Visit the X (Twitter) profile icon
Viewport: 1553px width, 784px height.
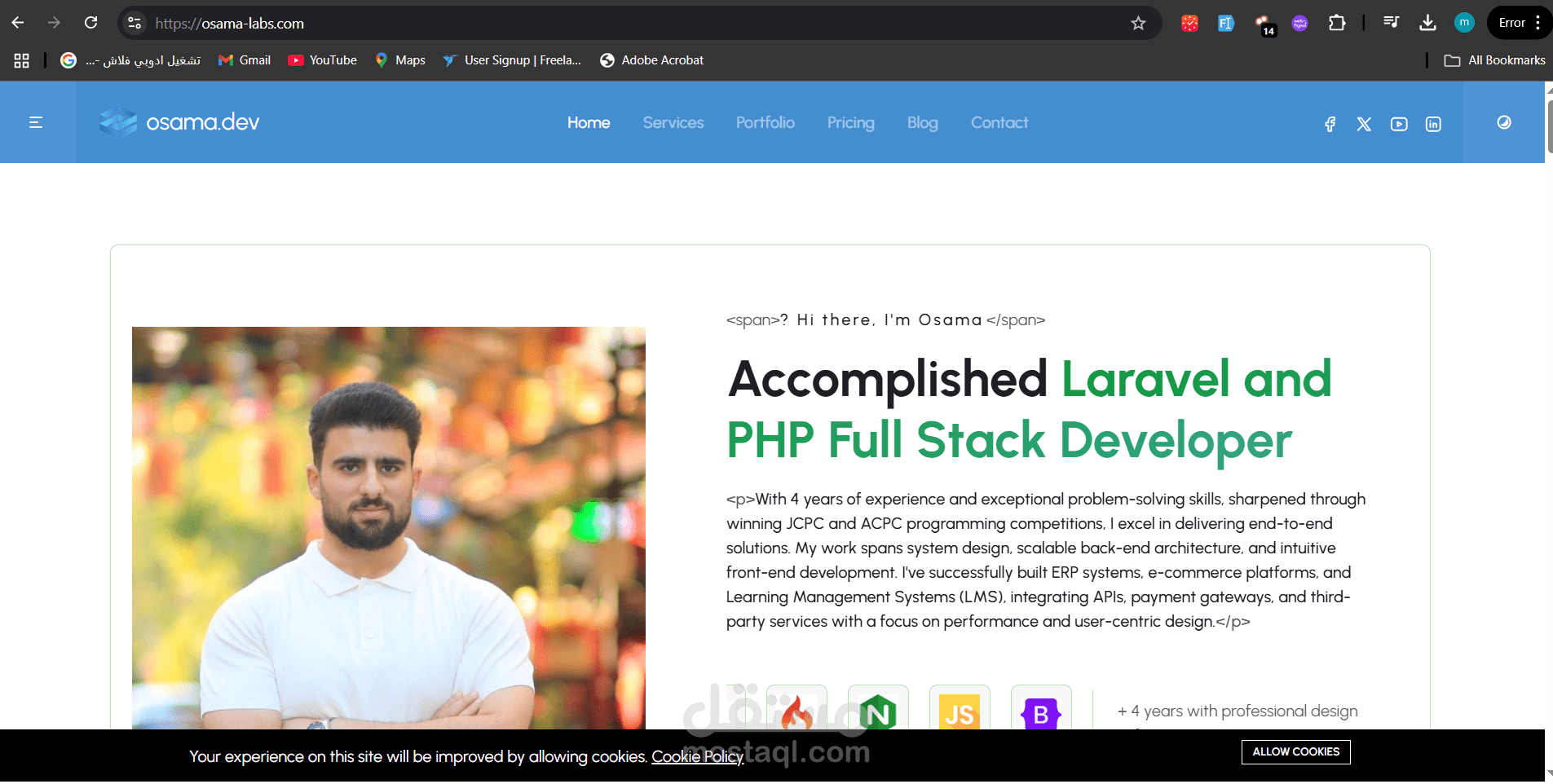1364,124
